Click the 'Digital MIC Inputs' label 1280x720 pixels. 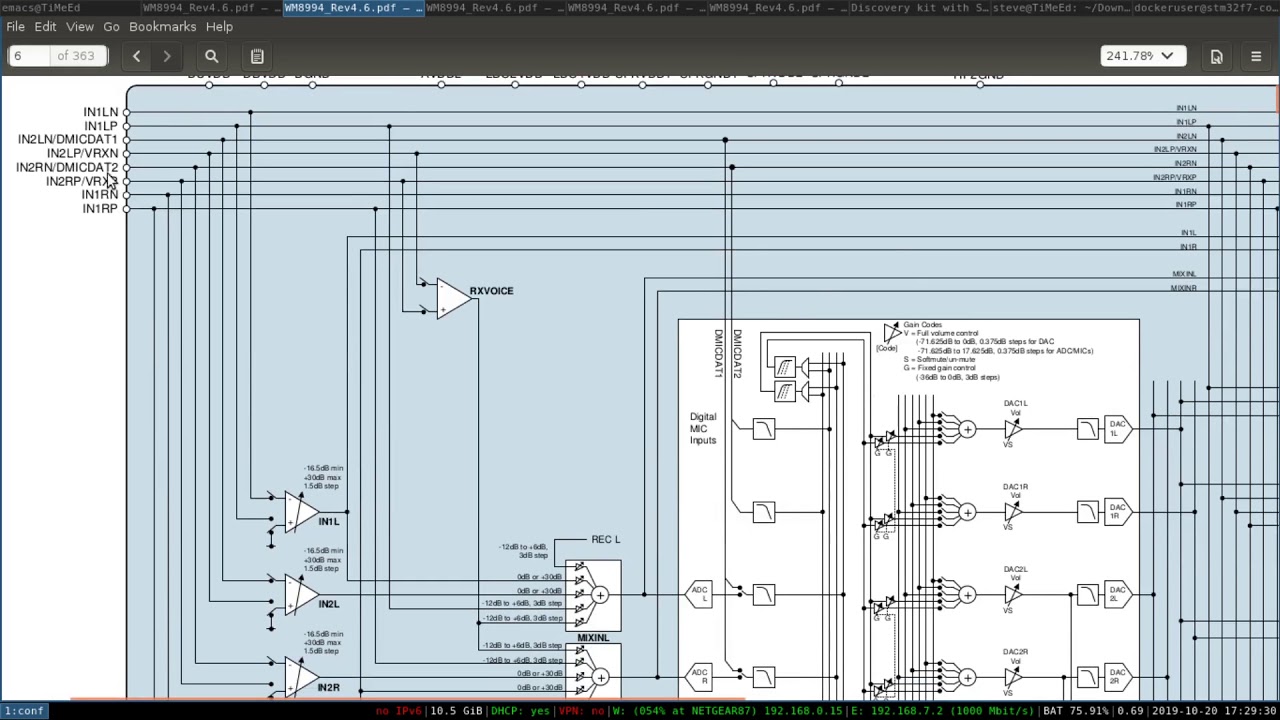coord(703,428)
